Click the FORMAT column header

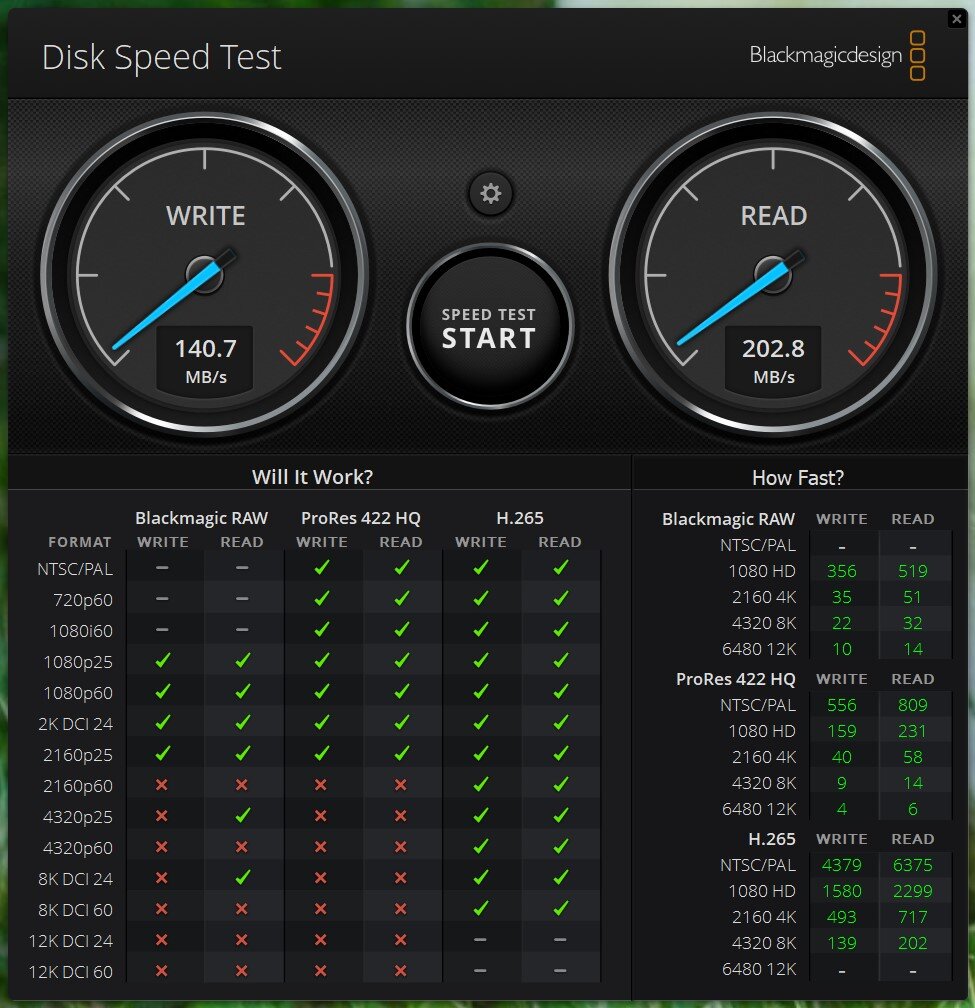(x=80, y=542)
